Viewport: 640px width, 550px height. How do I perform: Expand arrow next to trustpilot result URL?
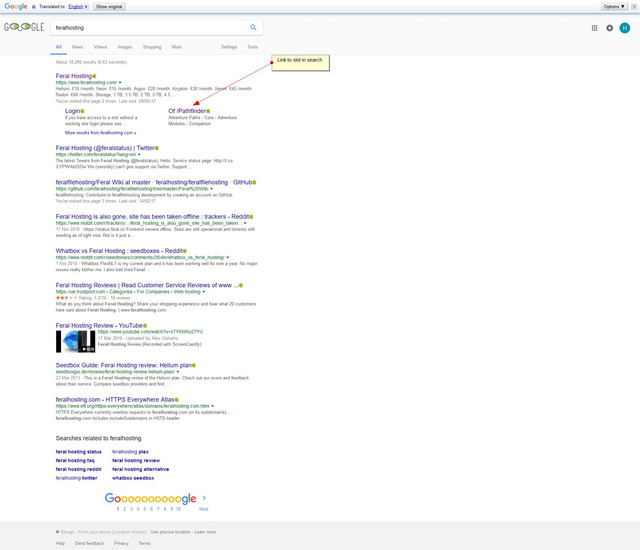204,292
